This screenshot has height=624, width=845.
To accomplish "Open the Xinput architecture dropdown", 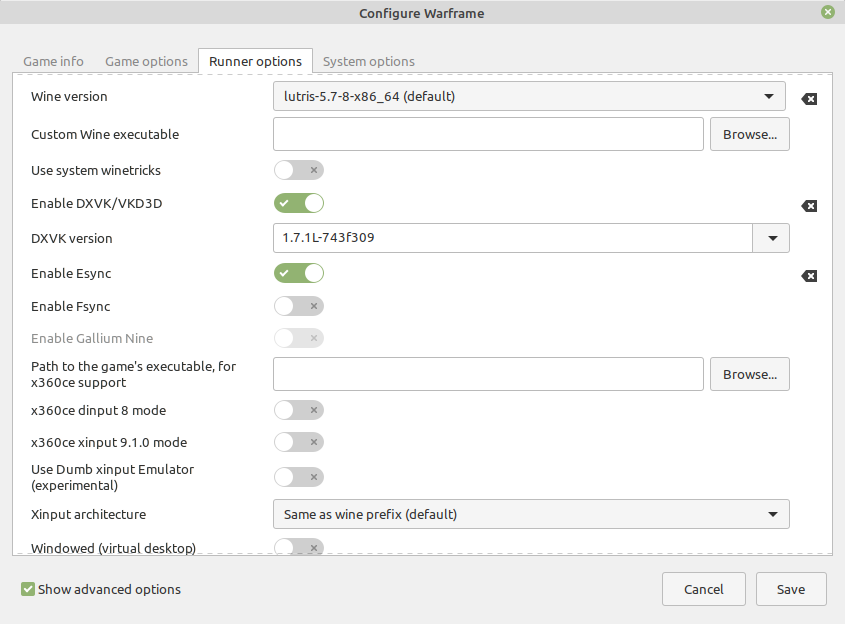I will coord(531,514).
